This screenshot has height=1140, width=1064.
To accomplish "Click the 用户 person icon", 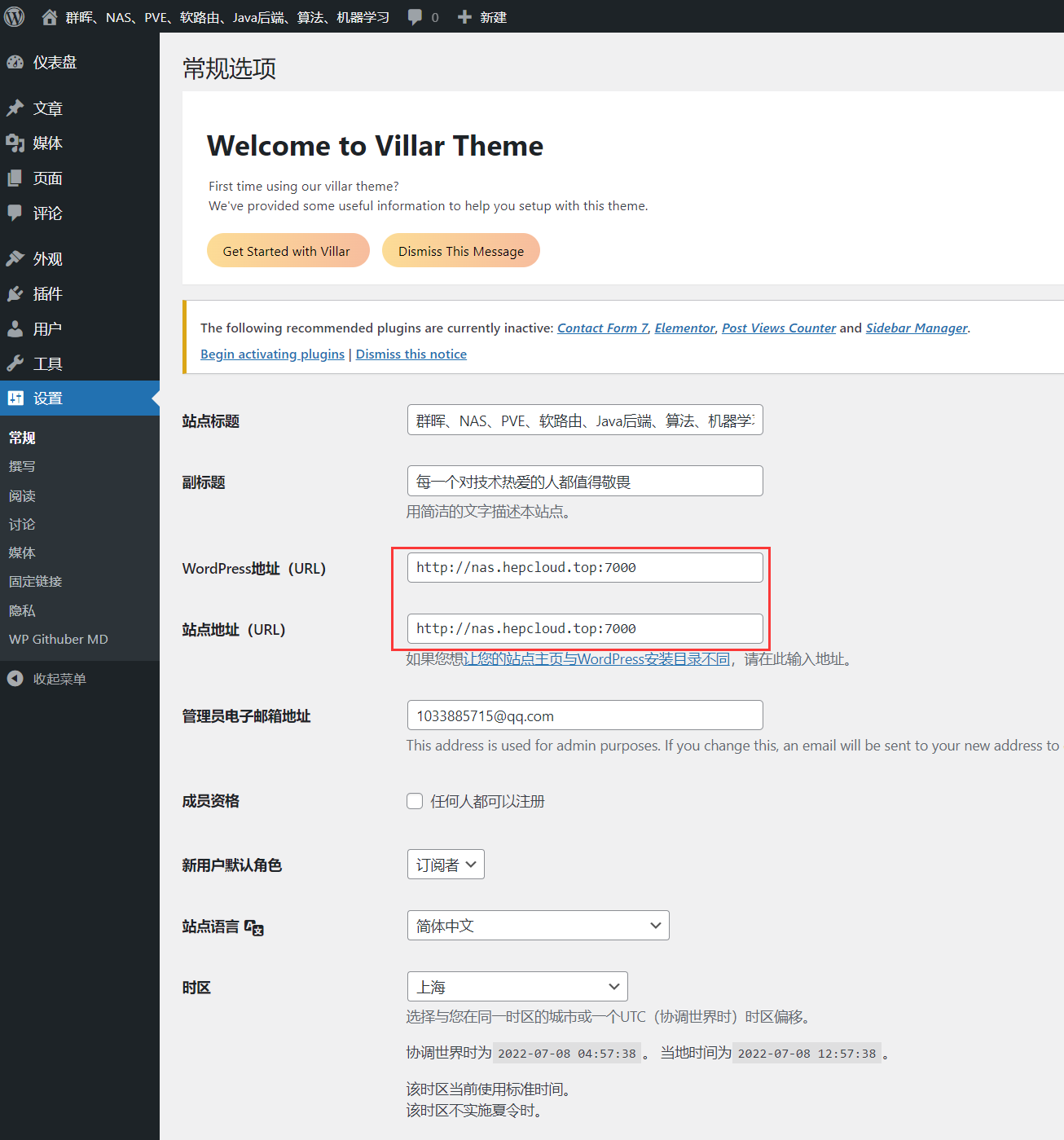I will click(15, 328).
